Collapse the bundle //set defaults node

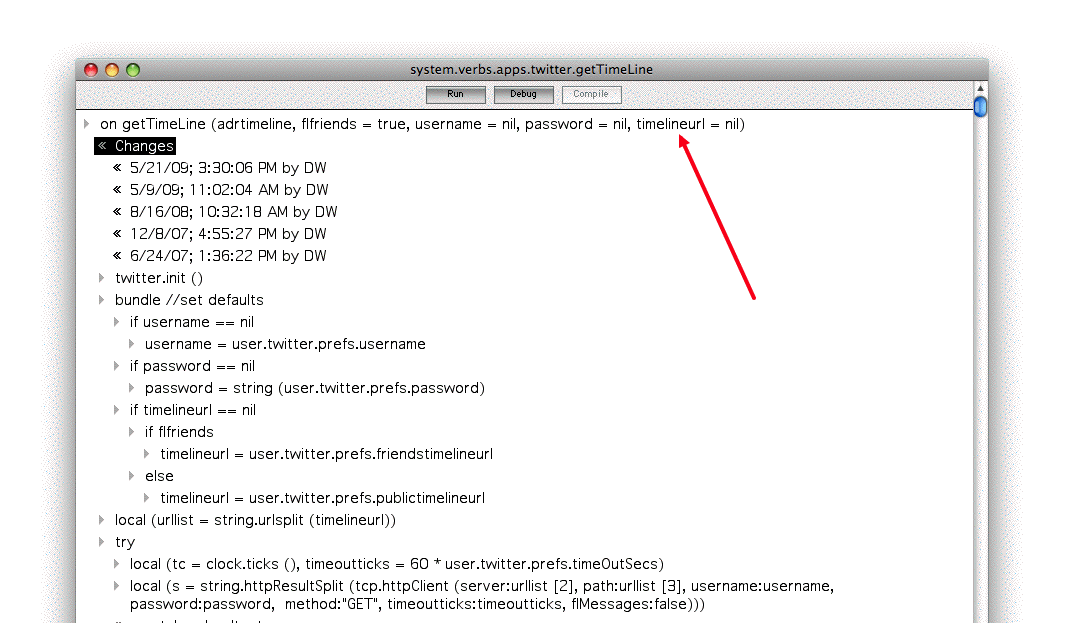click(x=102, y=300)
